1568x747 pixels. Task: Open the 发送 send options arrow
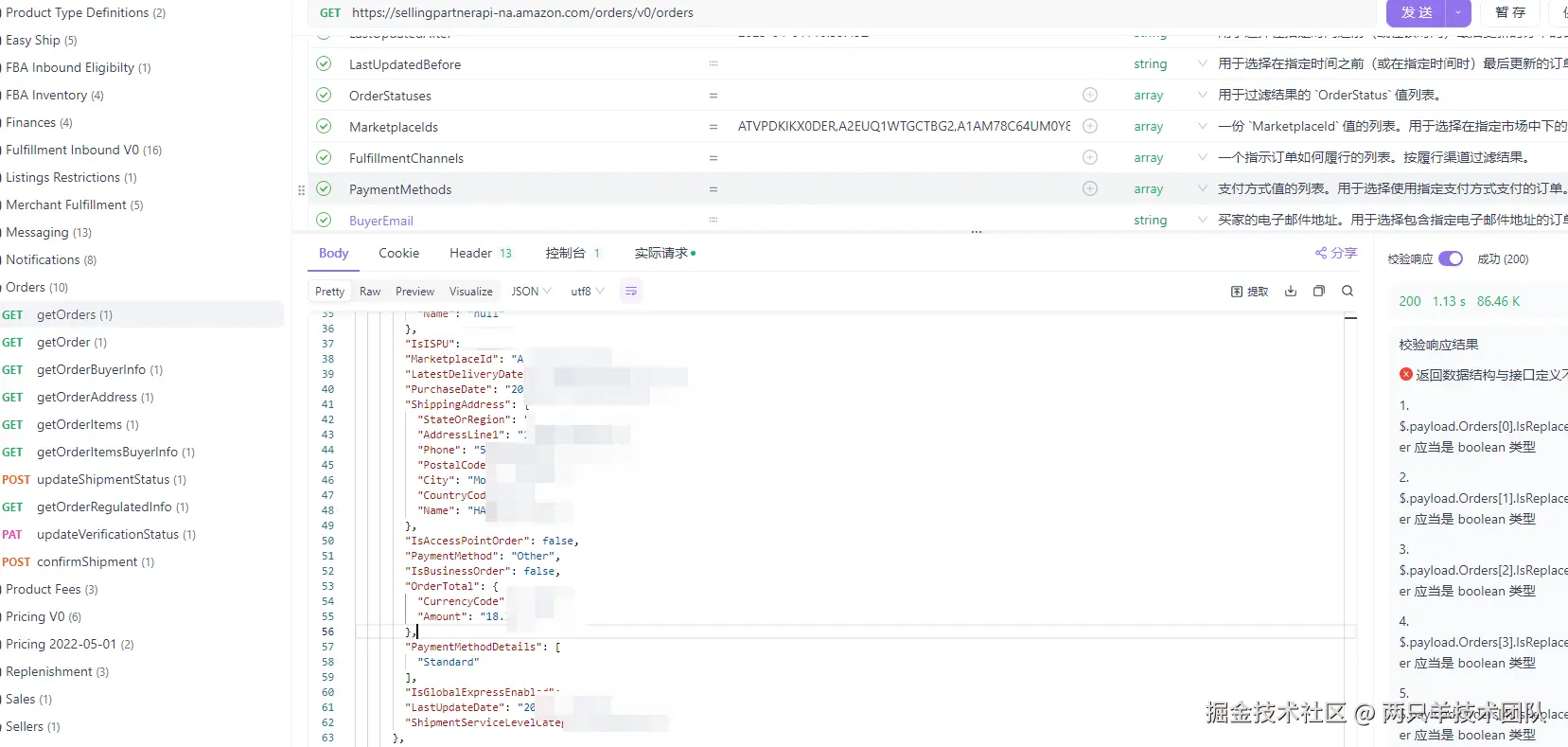[1458, 12]
